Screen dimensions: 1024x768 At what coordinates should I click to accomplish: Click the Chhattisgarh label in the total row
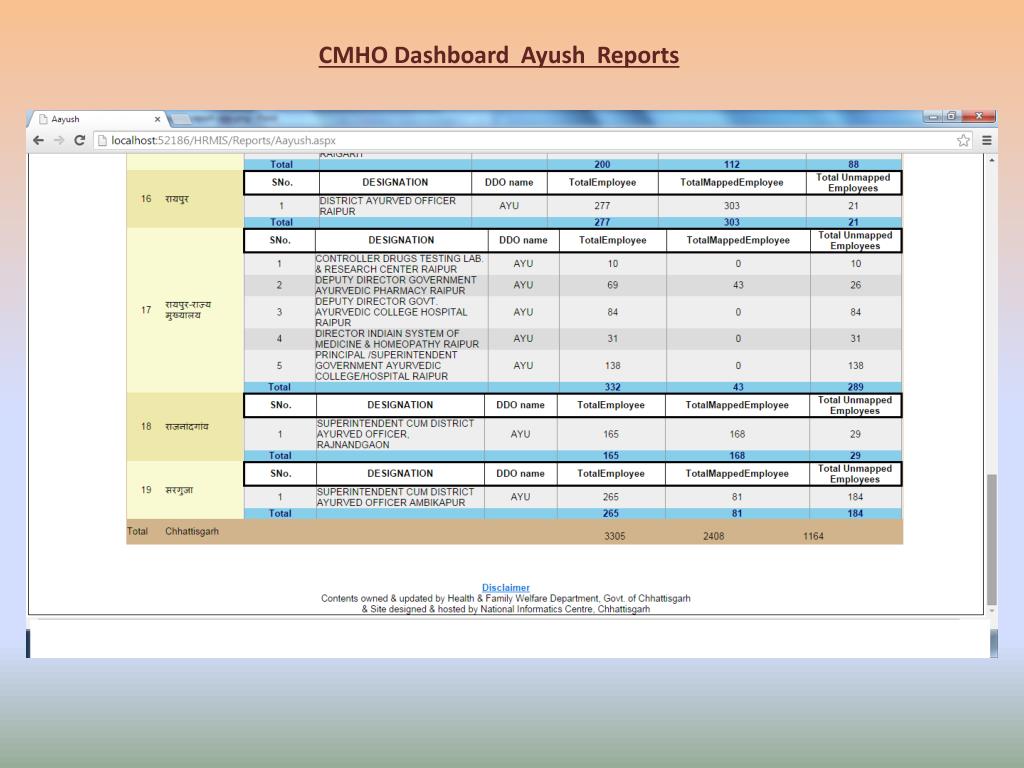[192, 532]
